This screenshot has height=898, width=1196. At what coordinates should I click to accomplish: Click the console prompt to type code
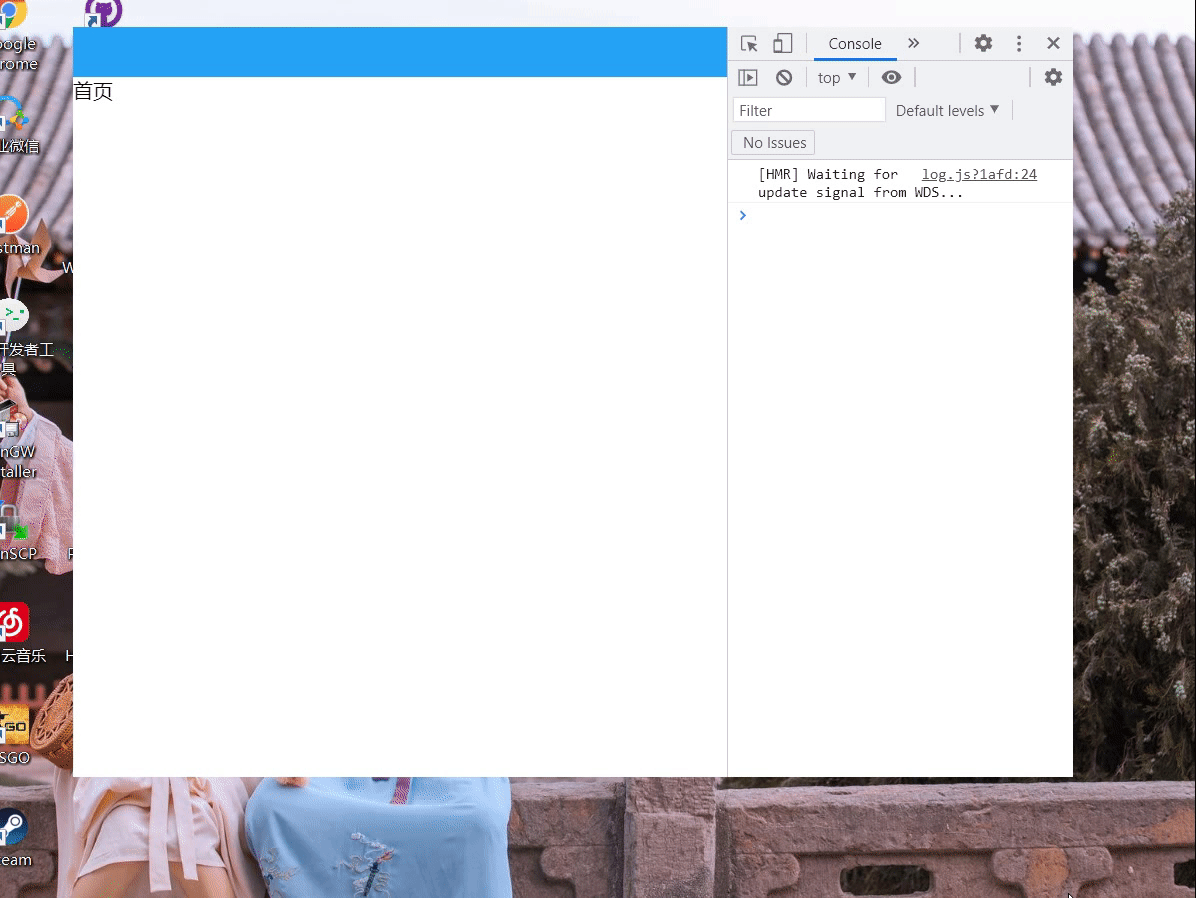pyautogui.click(x=800, y=215)
